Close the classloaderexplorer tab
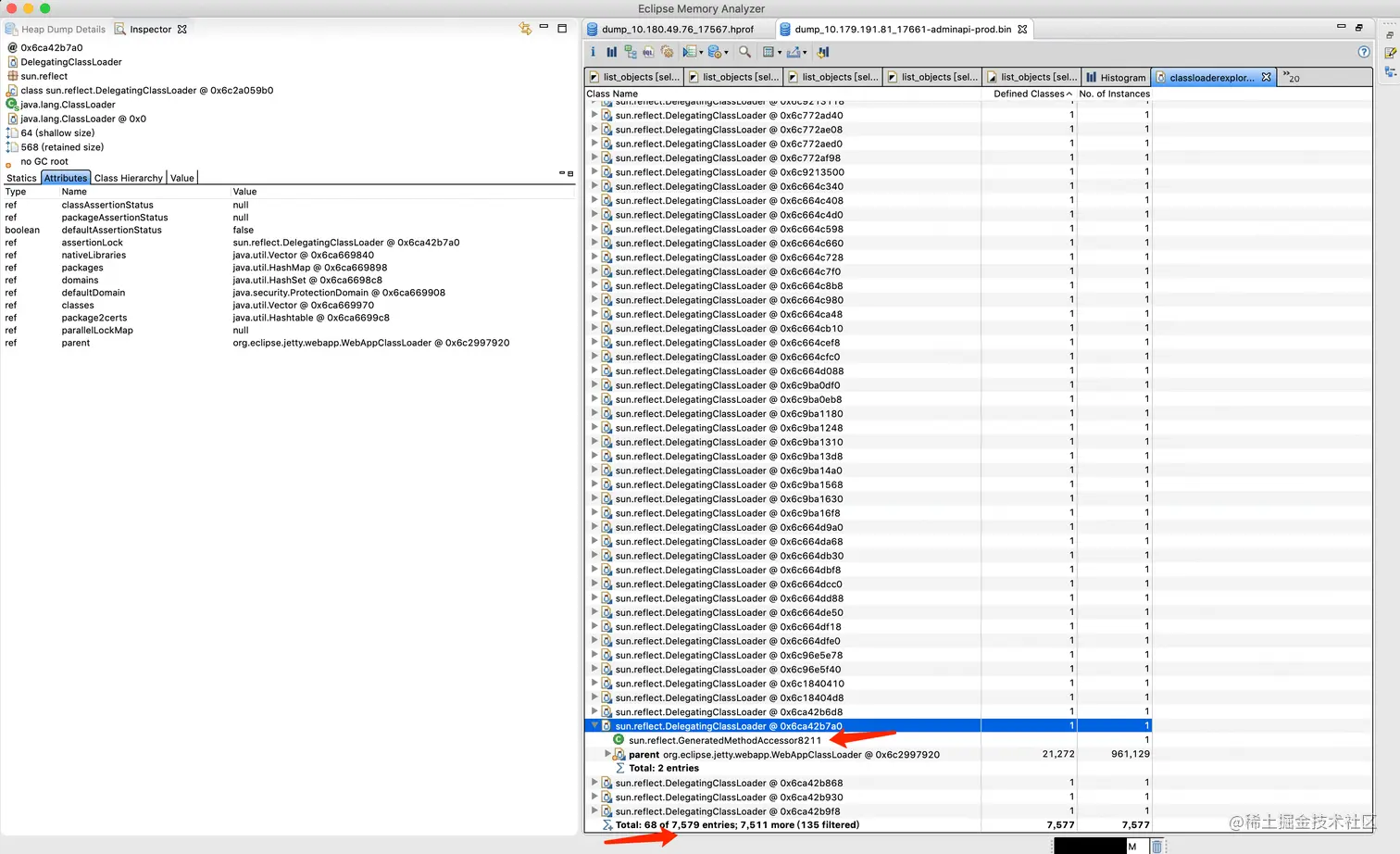 pos(1267,77)
